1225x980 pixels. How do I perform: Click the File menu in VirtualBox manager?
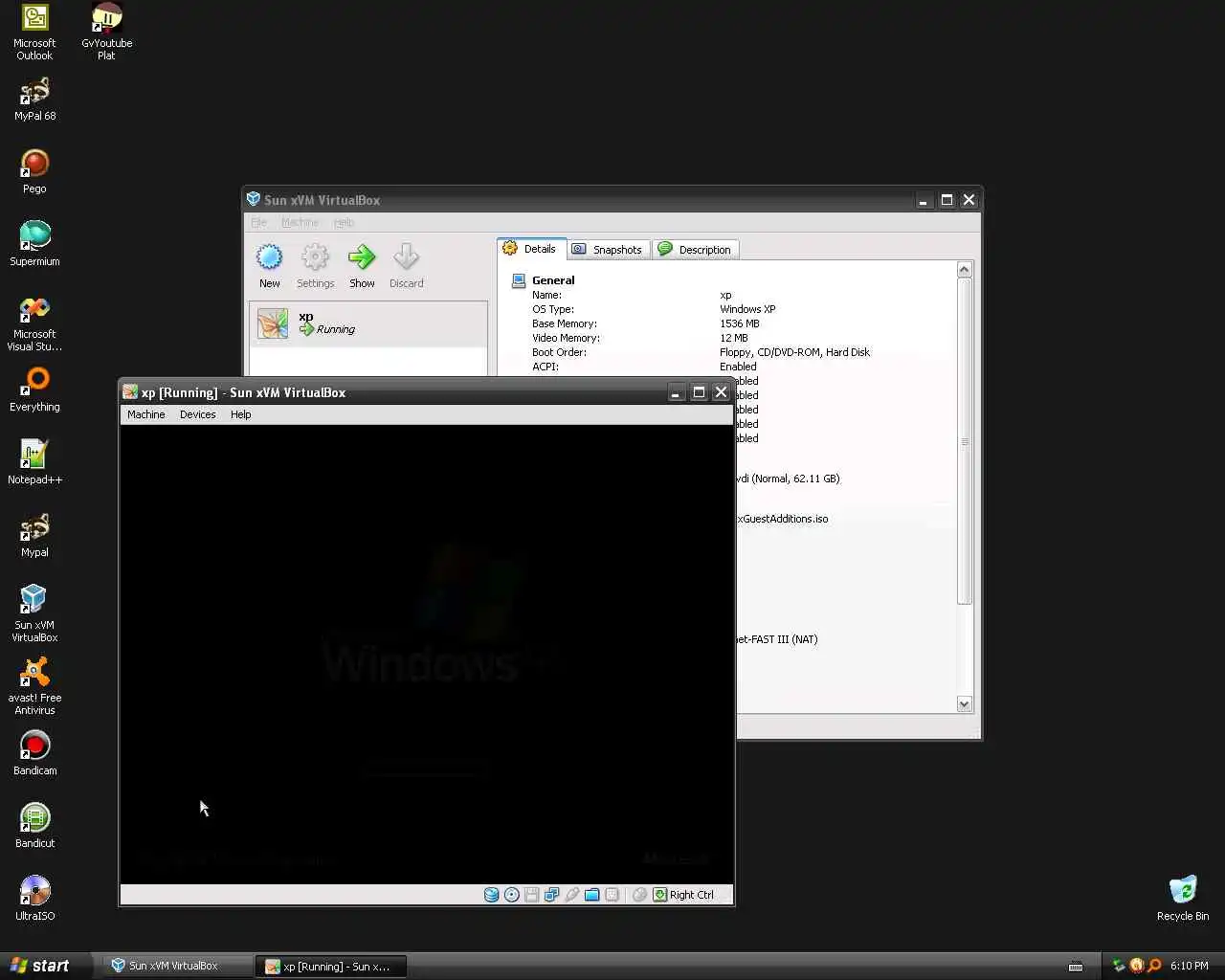pos(258,222)
